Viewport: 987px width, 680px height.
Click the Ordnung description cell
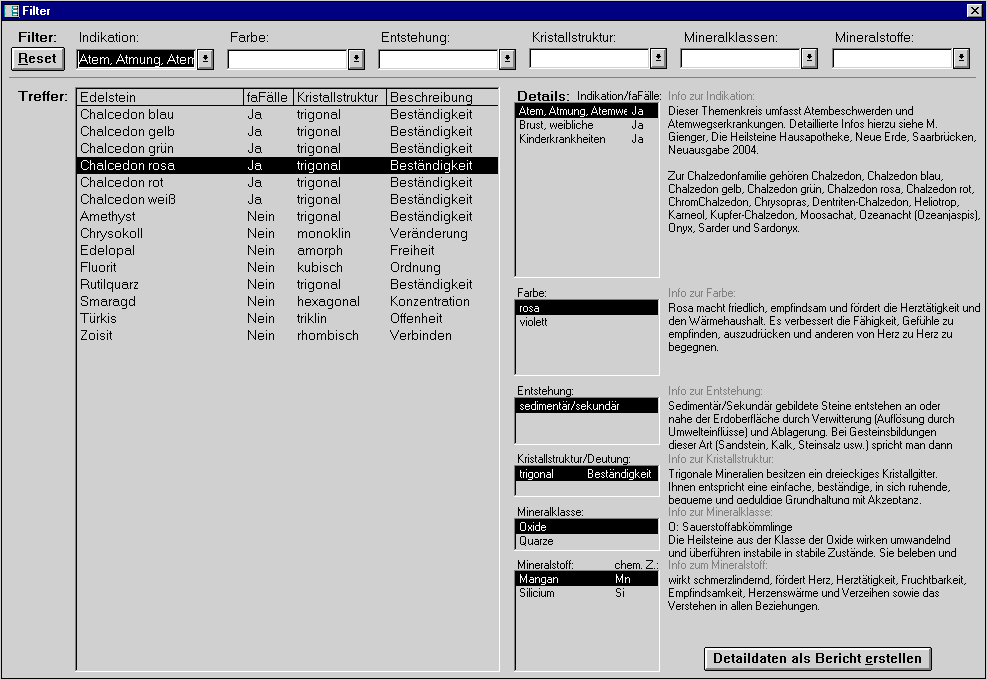click(415, 268)
